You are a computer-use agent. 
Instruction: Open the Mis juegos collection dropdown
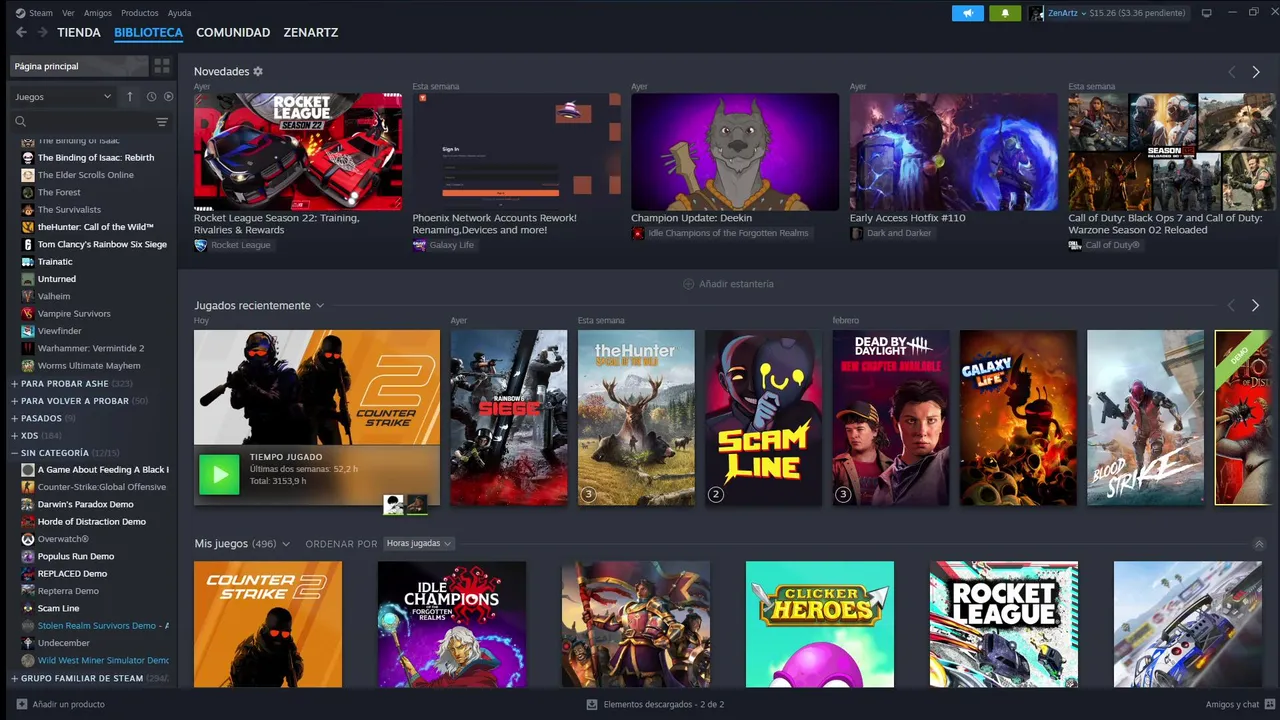[x=286, y=544]
